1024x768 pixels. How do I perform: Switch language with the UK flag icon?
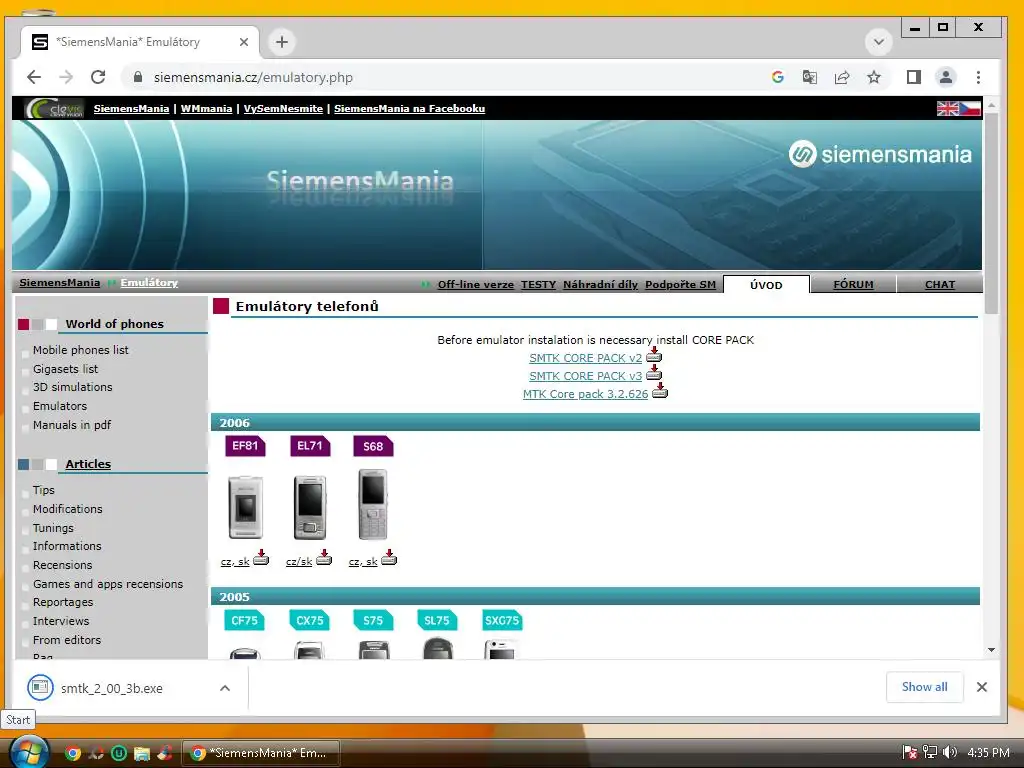coord(948,108)
